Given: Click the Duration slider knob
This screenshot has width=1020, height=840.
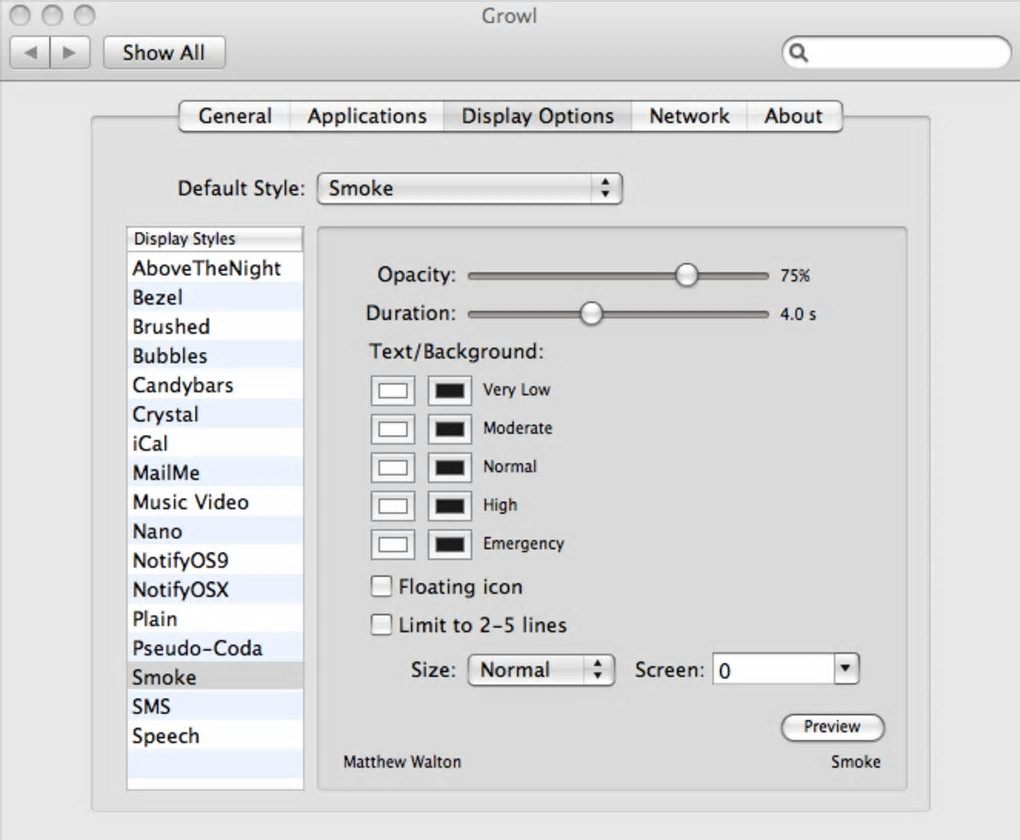Looking at the screenshot, I should [x=592, y=314].
